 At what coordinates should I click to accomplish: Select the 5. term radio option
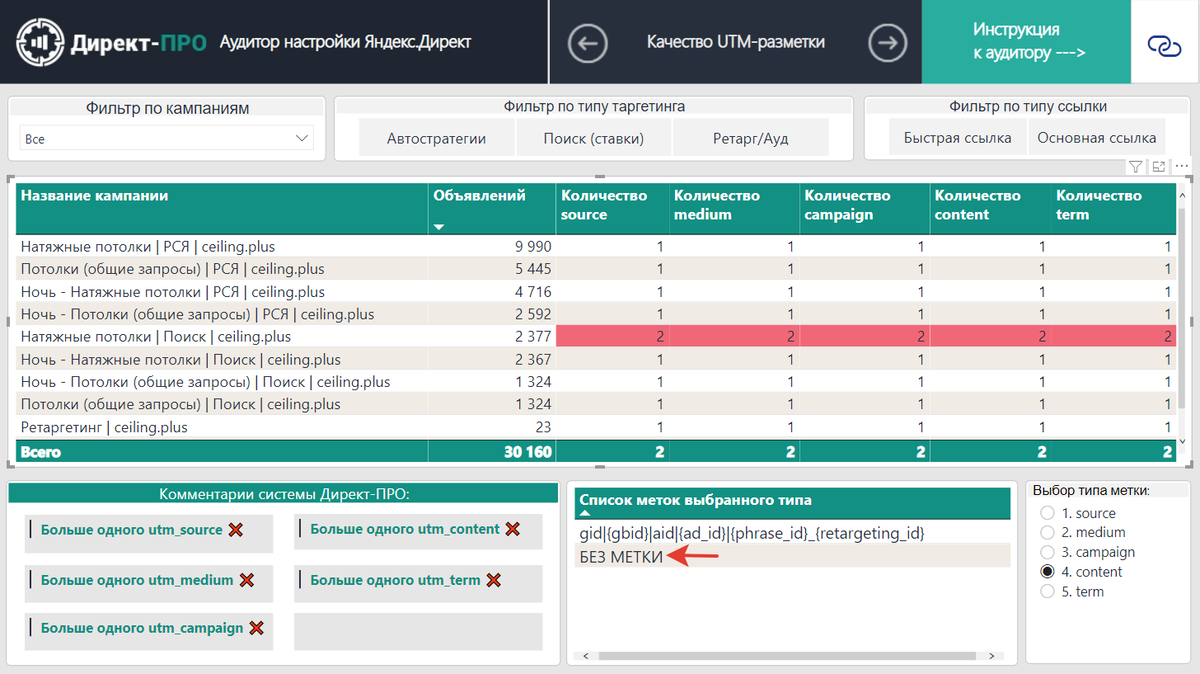click(1048, 592)
